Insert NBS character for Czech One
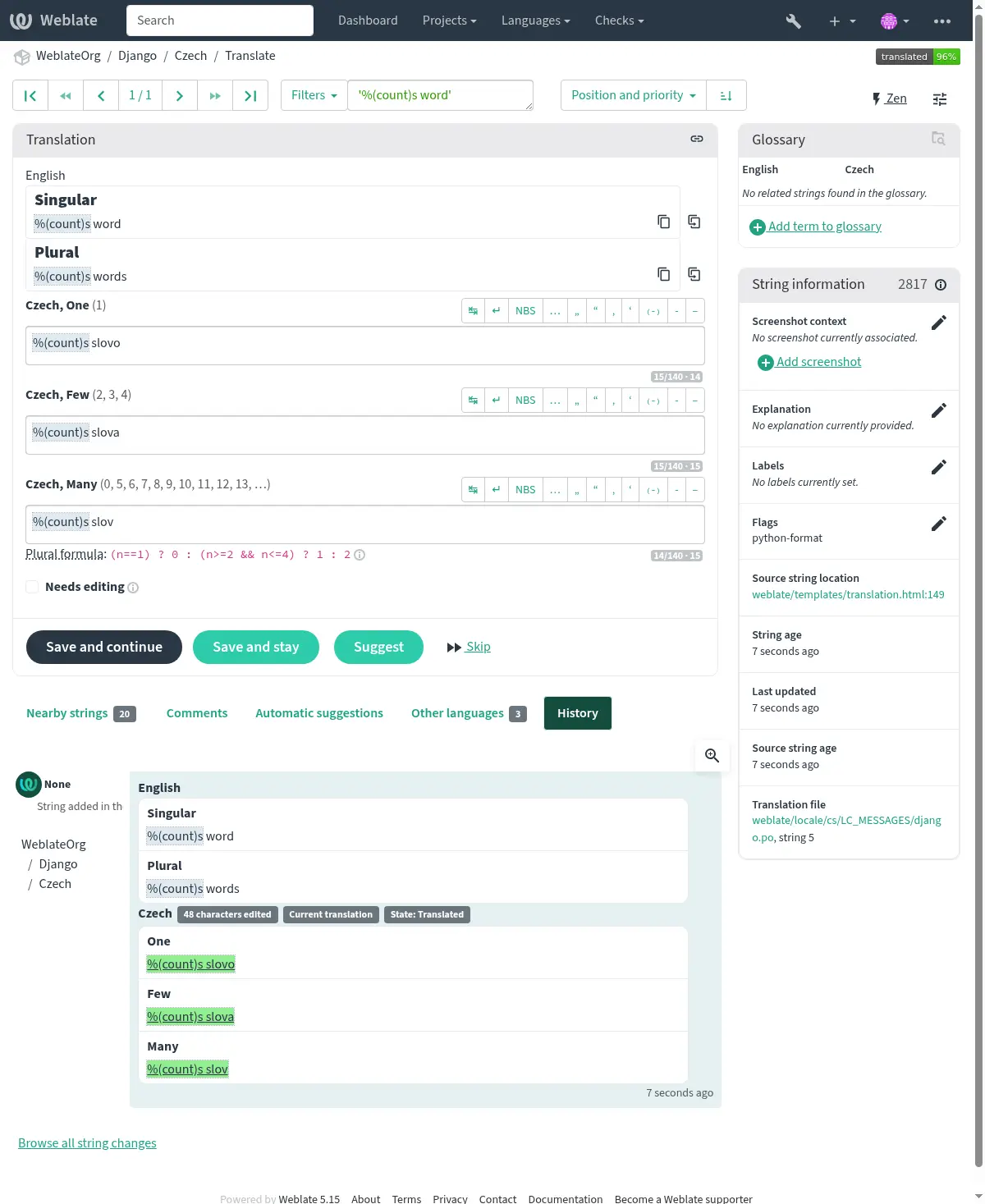The width and height of the screenshot is (985, 1204). click(525, 311)
